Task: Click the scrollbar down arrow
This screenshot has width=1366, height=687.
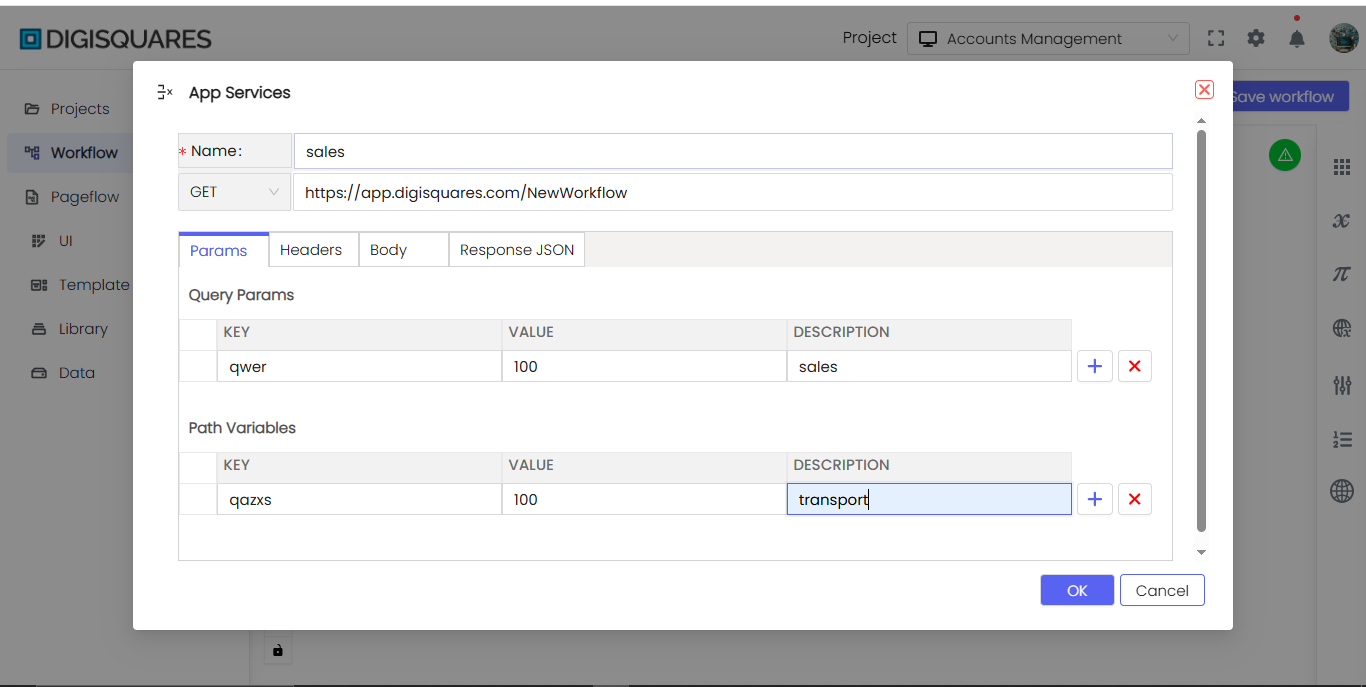Action: pyautogui.click(x=1201, y=552)
